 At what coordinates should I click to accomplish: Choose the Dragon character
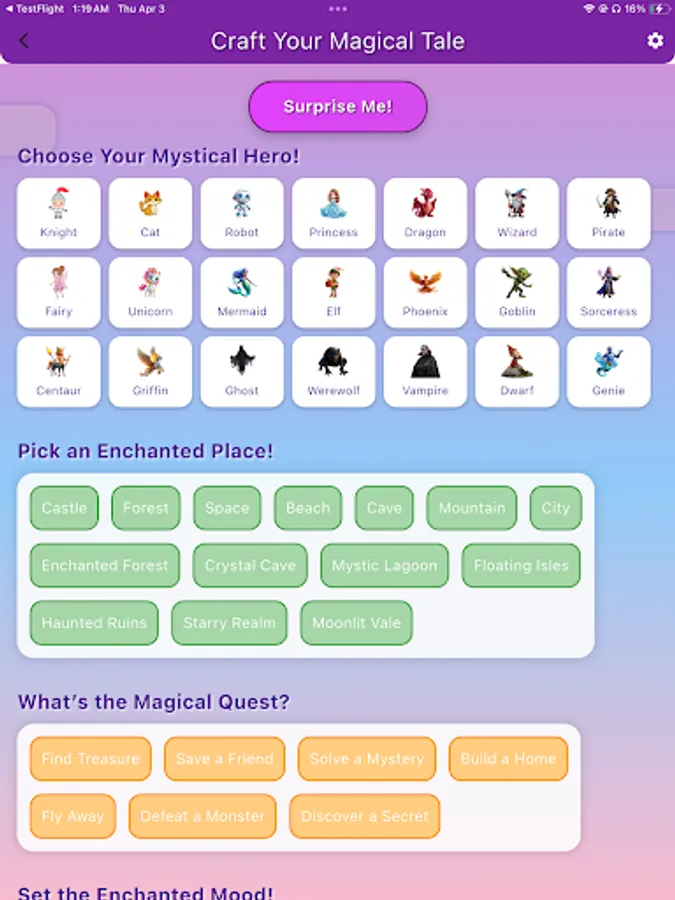point(425,212)
